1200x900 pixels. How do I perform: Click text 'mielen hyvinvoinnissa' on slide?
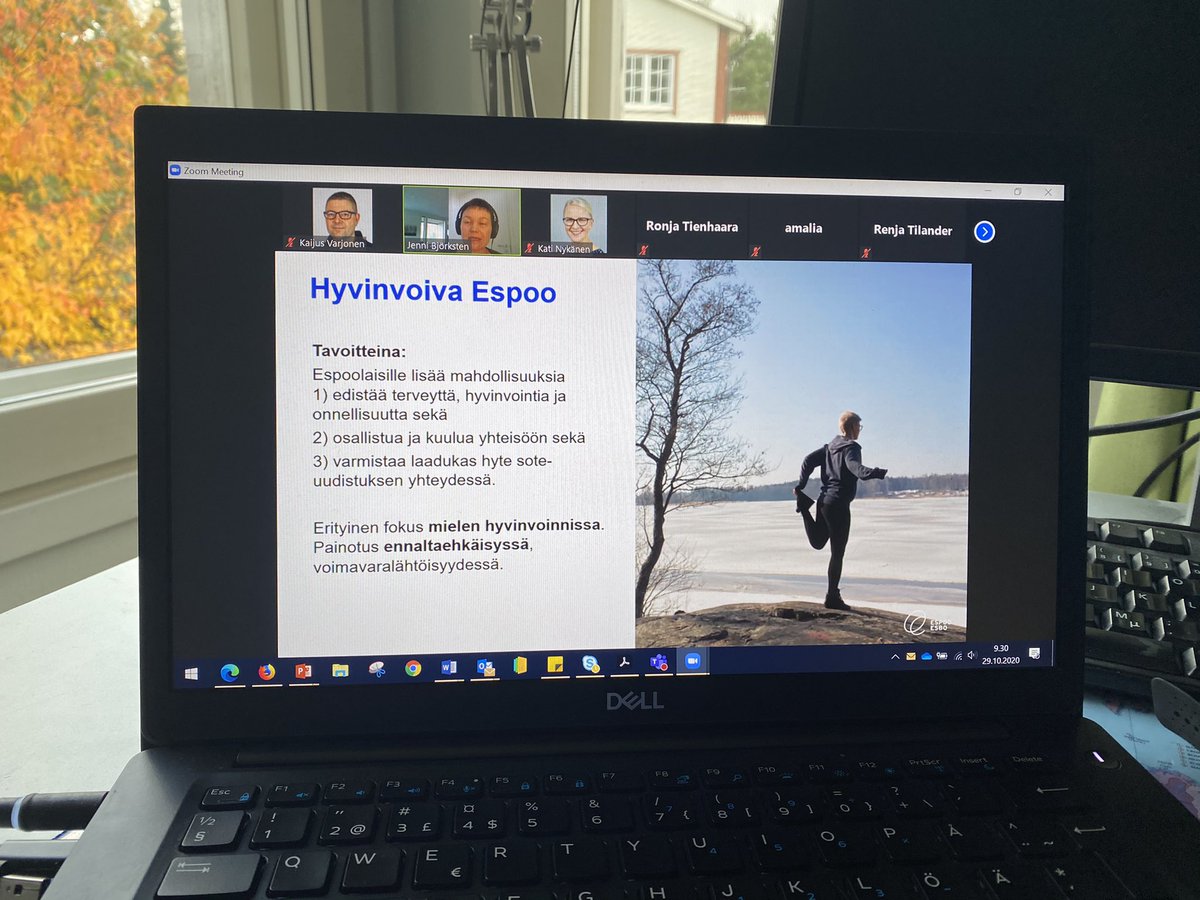coord(516,525)
